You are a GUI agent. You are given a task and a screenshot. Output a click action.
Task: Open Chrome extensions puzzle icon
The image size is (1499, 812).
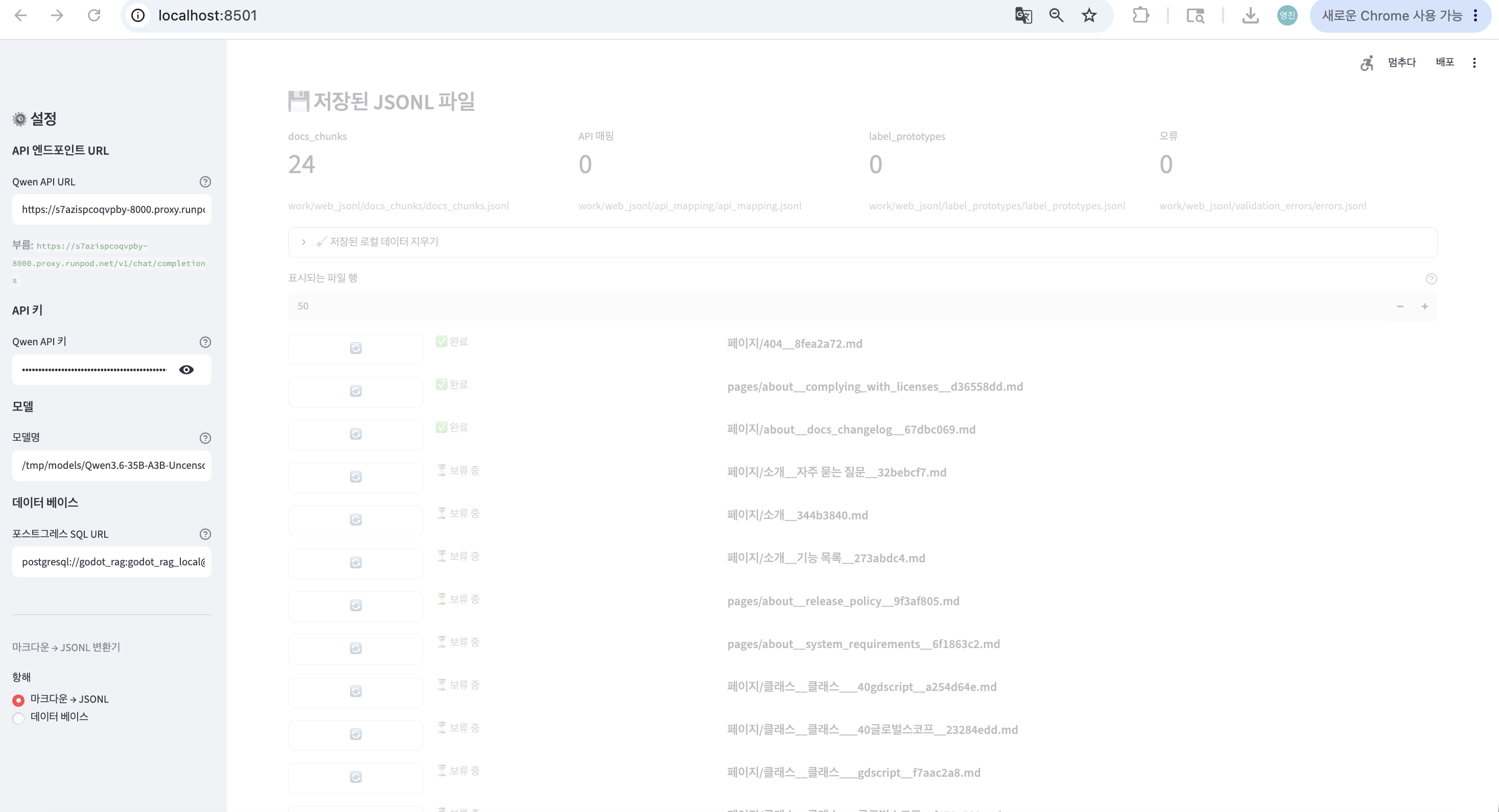[1140, 15]
